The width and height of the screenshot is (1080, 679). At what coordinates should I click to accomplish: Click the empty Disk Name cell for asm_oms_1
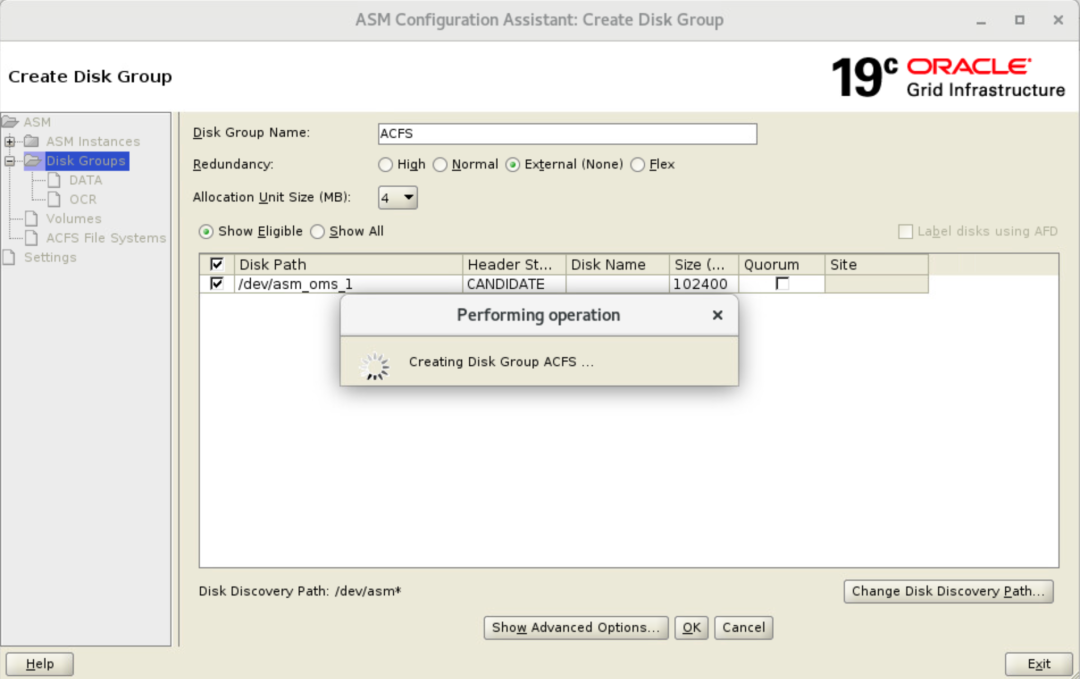click(x=617, y=284)
